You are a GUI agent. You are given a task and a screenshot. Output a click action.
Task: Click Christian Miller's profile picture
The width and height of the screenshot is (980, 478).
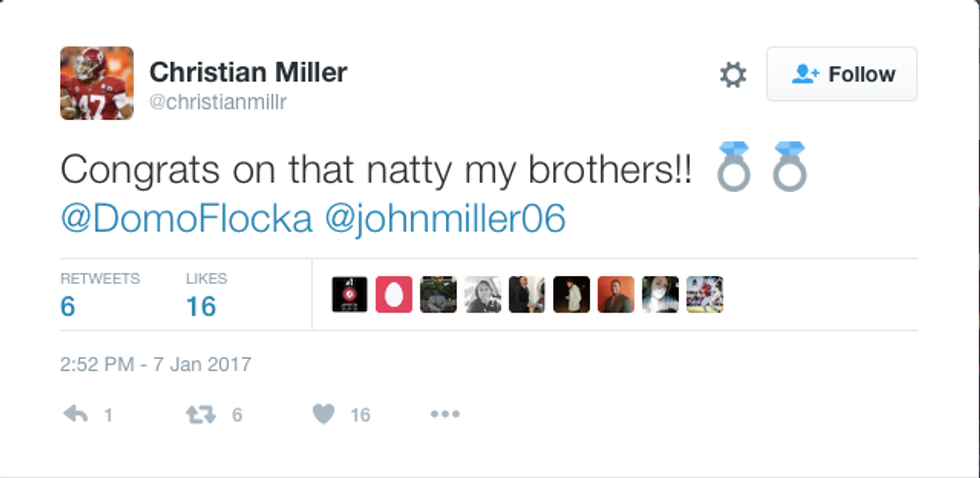(96, 83)
